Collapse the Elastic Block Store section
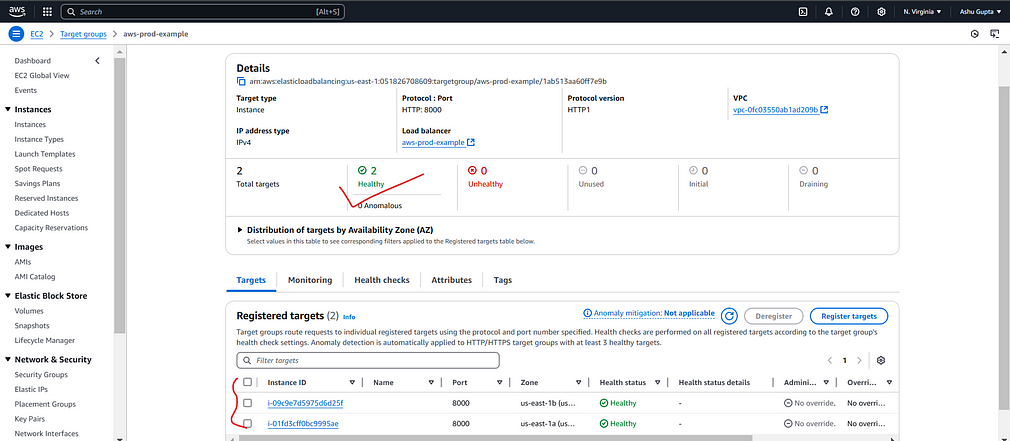1010x441 pixels. coord(8,296)
